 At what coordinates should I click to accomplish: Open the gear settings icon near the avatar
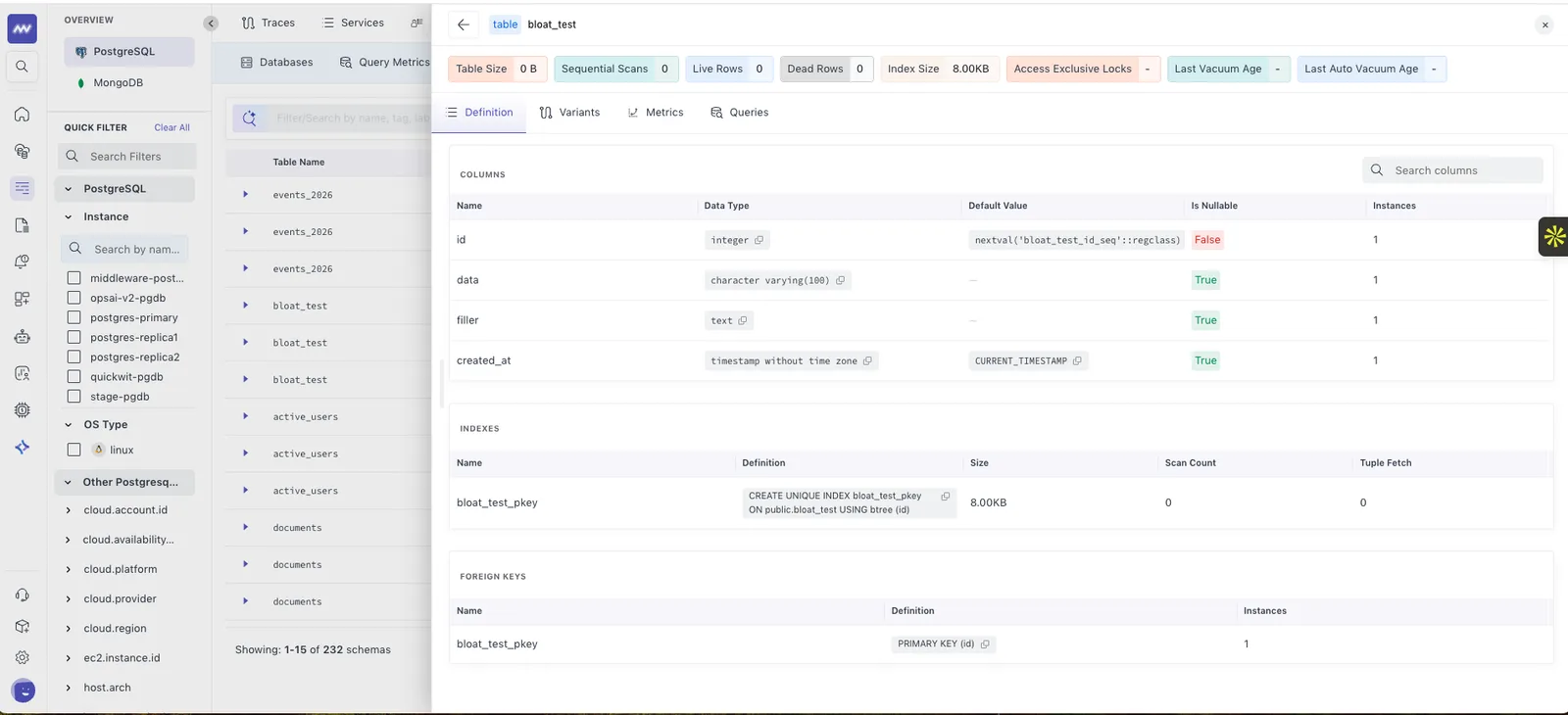pos(22,657)
